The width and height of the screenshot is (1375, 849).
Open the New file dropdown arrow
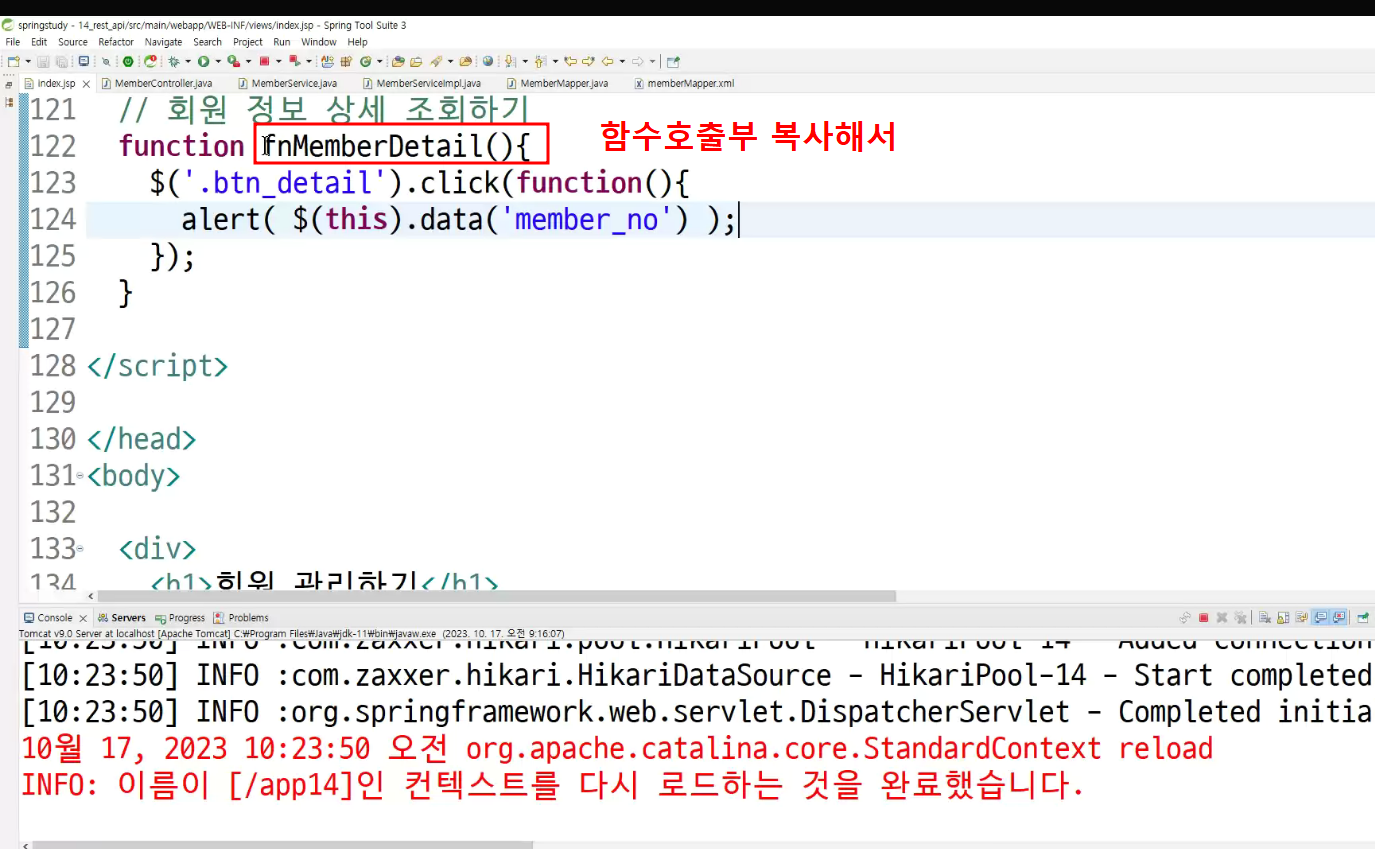click(27, 61)
